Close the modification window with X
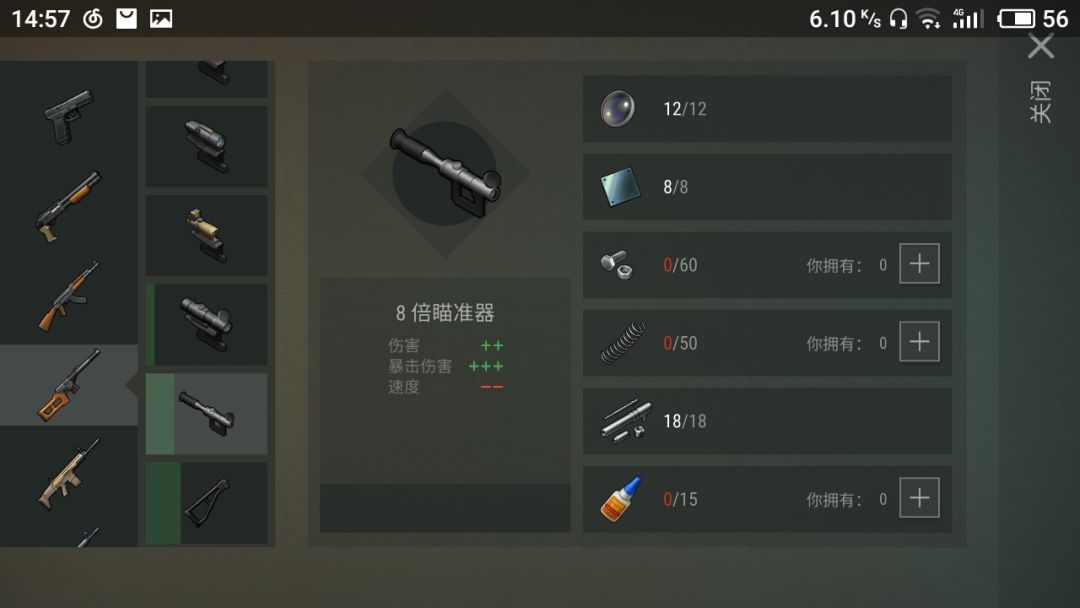 [1041, 47]
